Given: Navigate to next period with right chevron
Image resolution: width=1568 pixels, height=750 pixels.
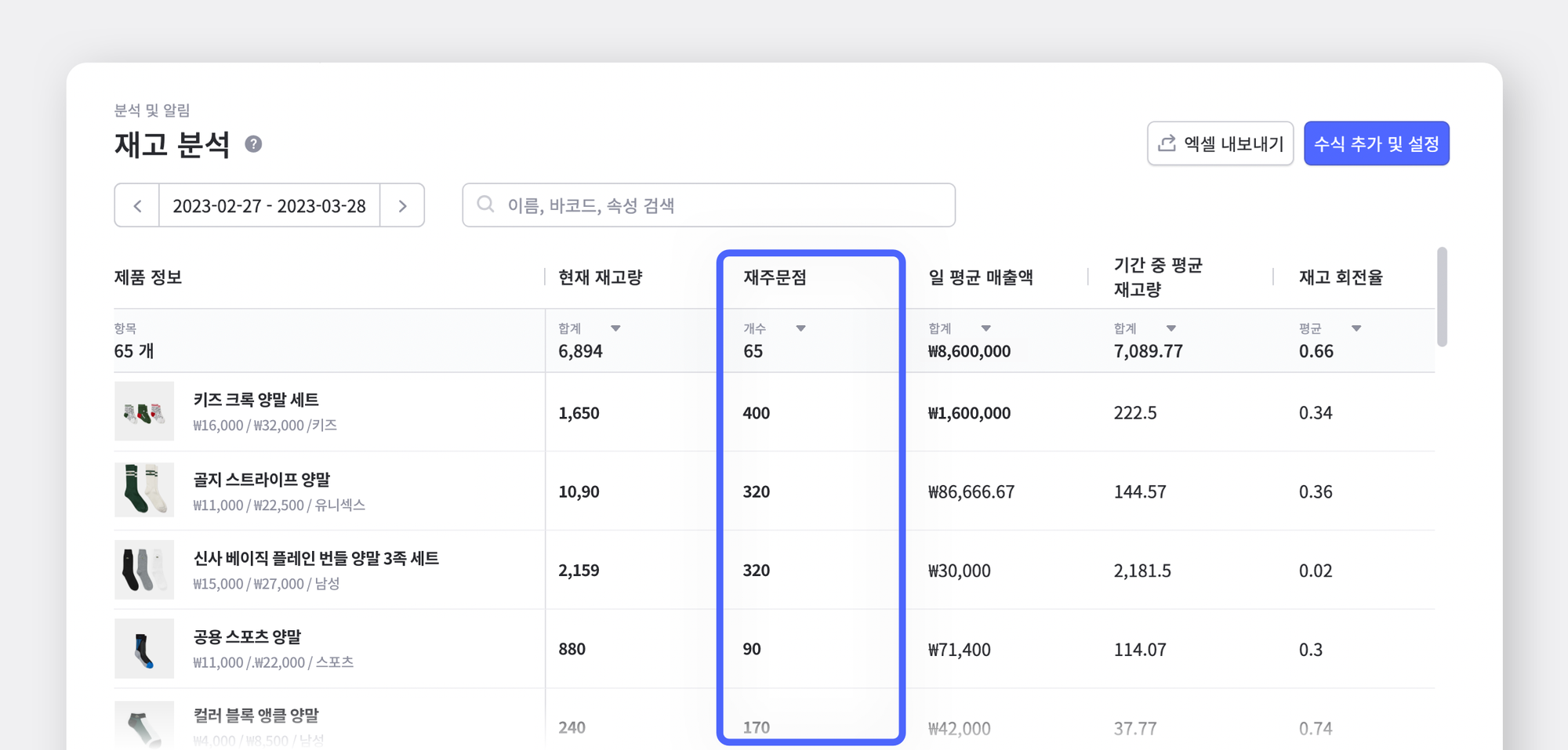Looking at the screenshot, I should pos(403,205).
